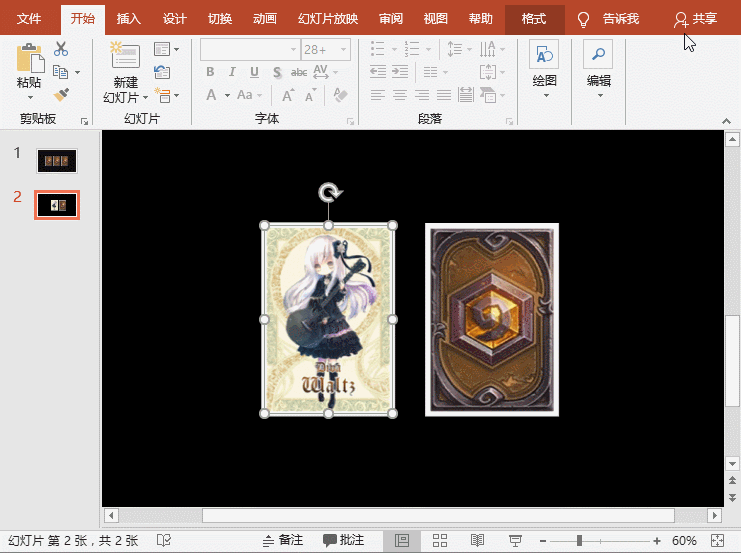The height and width of the screenshot is (553, 741).
Task: Click the New Slide icon
Action: click(125, 57)
